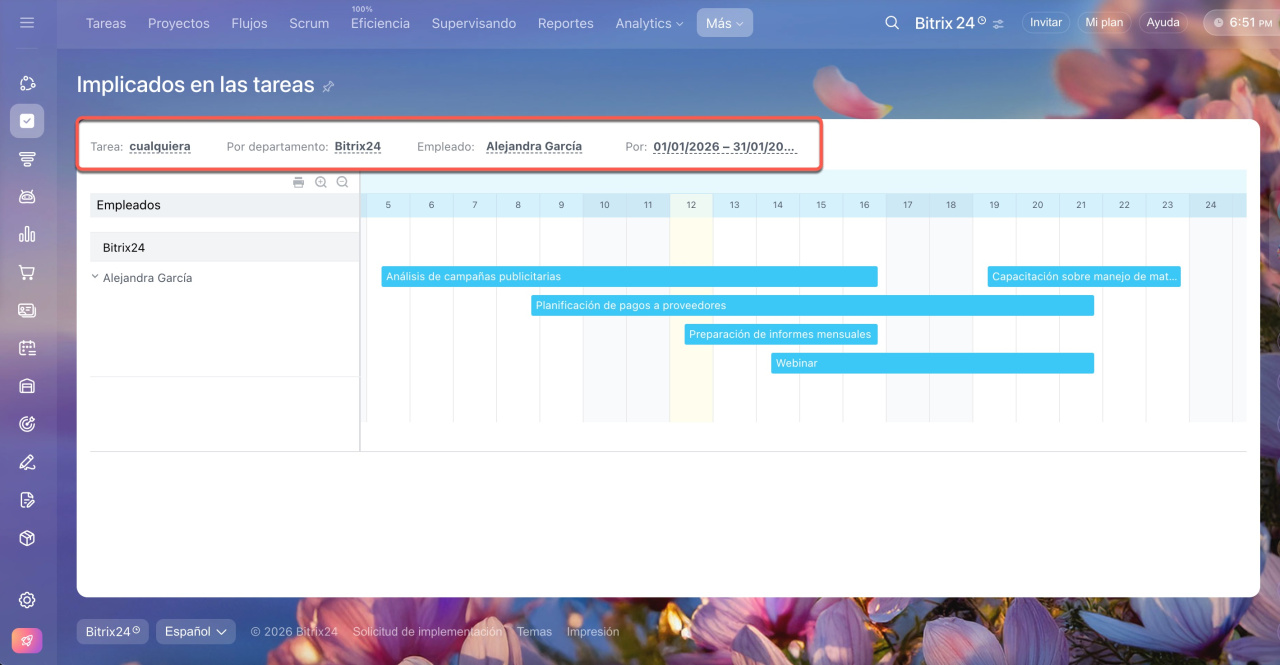The image size is (1280, 665).
Task: Click the bar chart icon in the sidebar
Action: tap(27, 234)
